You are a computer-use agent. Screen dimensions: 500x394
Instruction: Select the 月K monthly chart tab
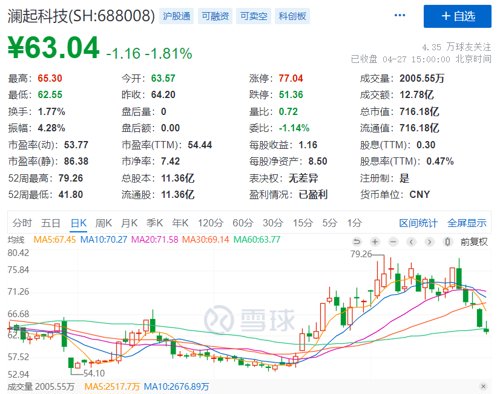129,223
